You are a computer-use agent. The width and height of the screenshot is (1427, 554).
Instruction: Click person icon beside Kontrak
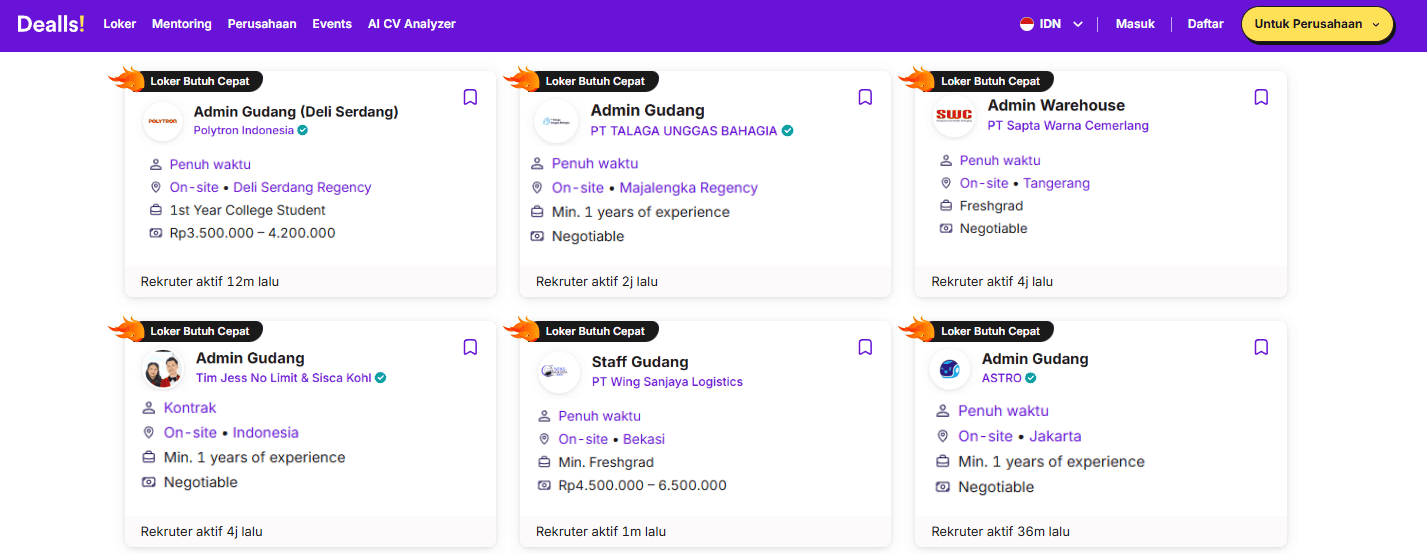(149, 408)
